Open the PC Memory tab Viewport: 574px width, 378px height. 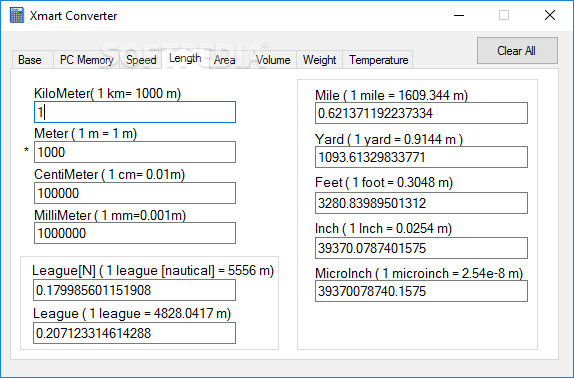pos(87,60)
